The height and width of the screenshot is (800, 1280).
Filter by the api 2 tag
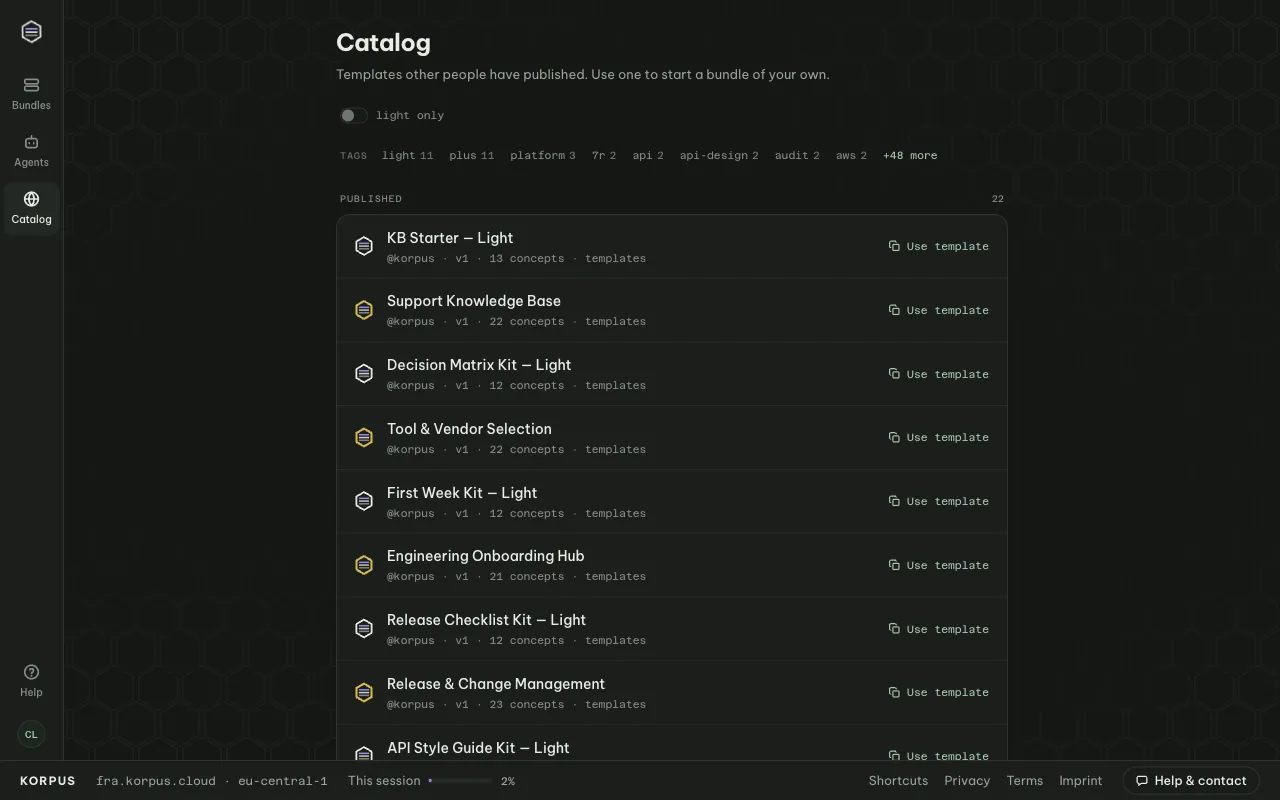tap(648, 156)
